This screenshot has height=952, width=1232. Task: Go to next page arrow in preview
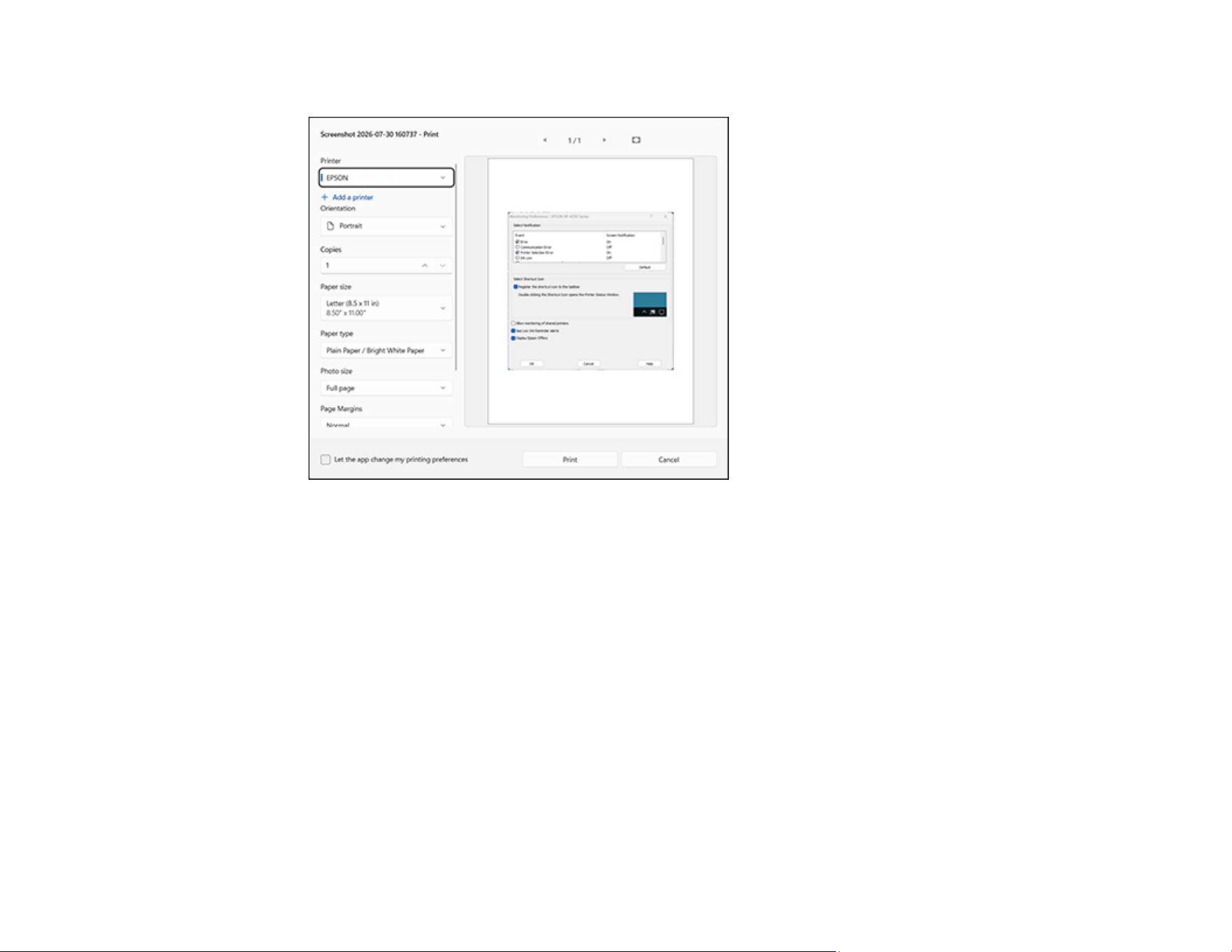604,140
